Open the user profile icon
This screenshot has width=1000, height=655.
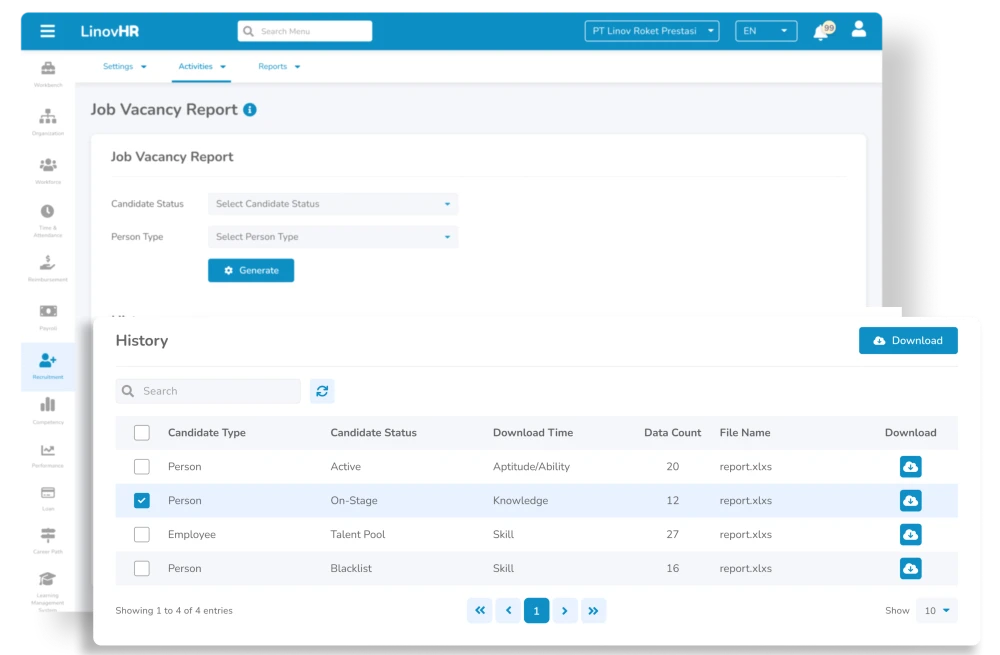click(x=858, y=29)
